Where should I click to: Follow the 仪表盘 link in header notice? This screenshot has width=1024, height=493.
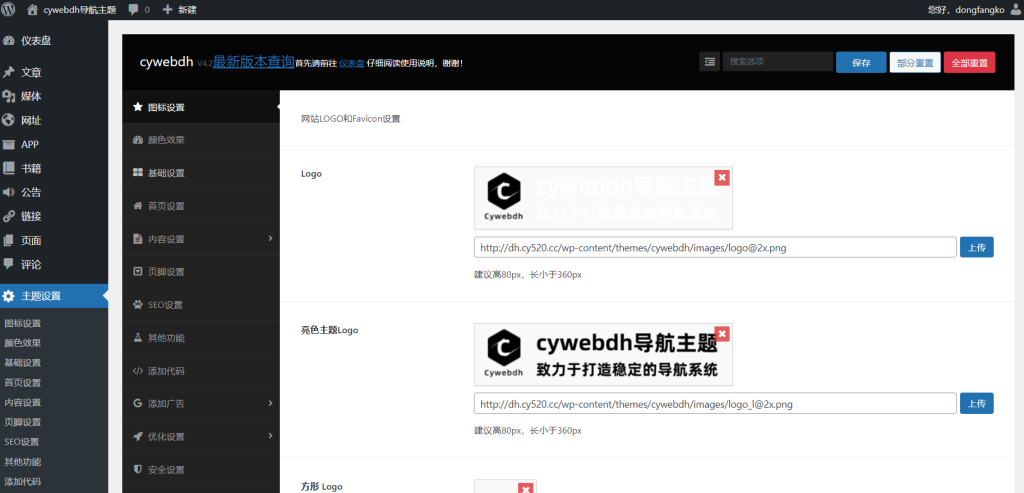tap(351, 63)
